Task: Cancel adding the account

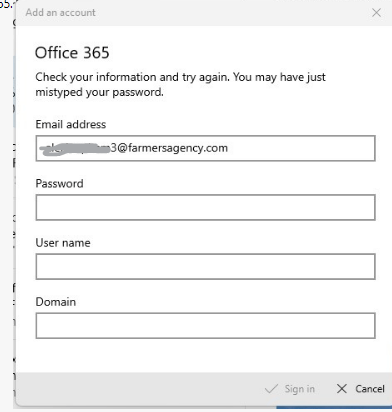Action: 360,389
